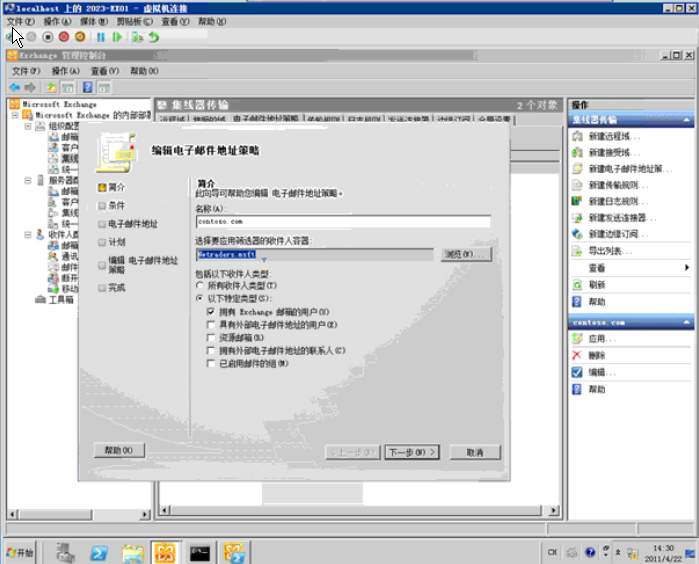Open the Command Prompt taskbar icon
This screenshot has width=699, height=564.
pos(200,553)
